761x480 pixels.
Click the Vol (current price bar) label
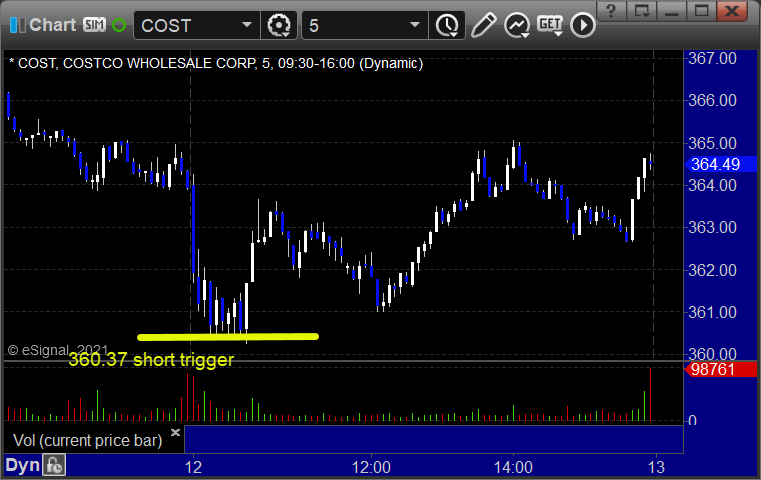(x=88, y=441)
